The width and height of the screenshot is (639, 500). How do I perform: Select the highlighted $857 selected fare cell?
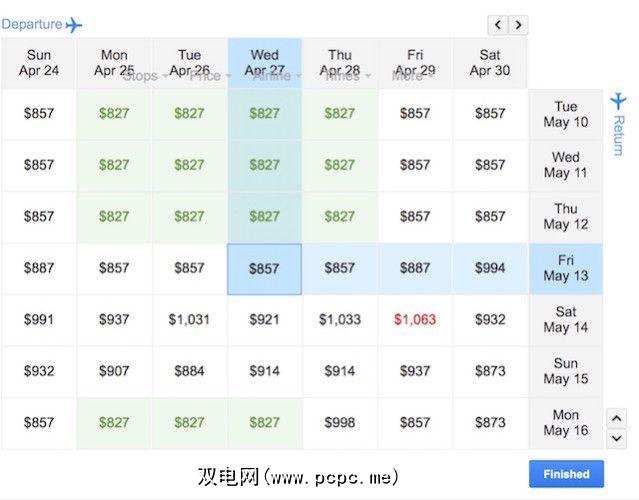pyautogui.click(x=265, y=268)
